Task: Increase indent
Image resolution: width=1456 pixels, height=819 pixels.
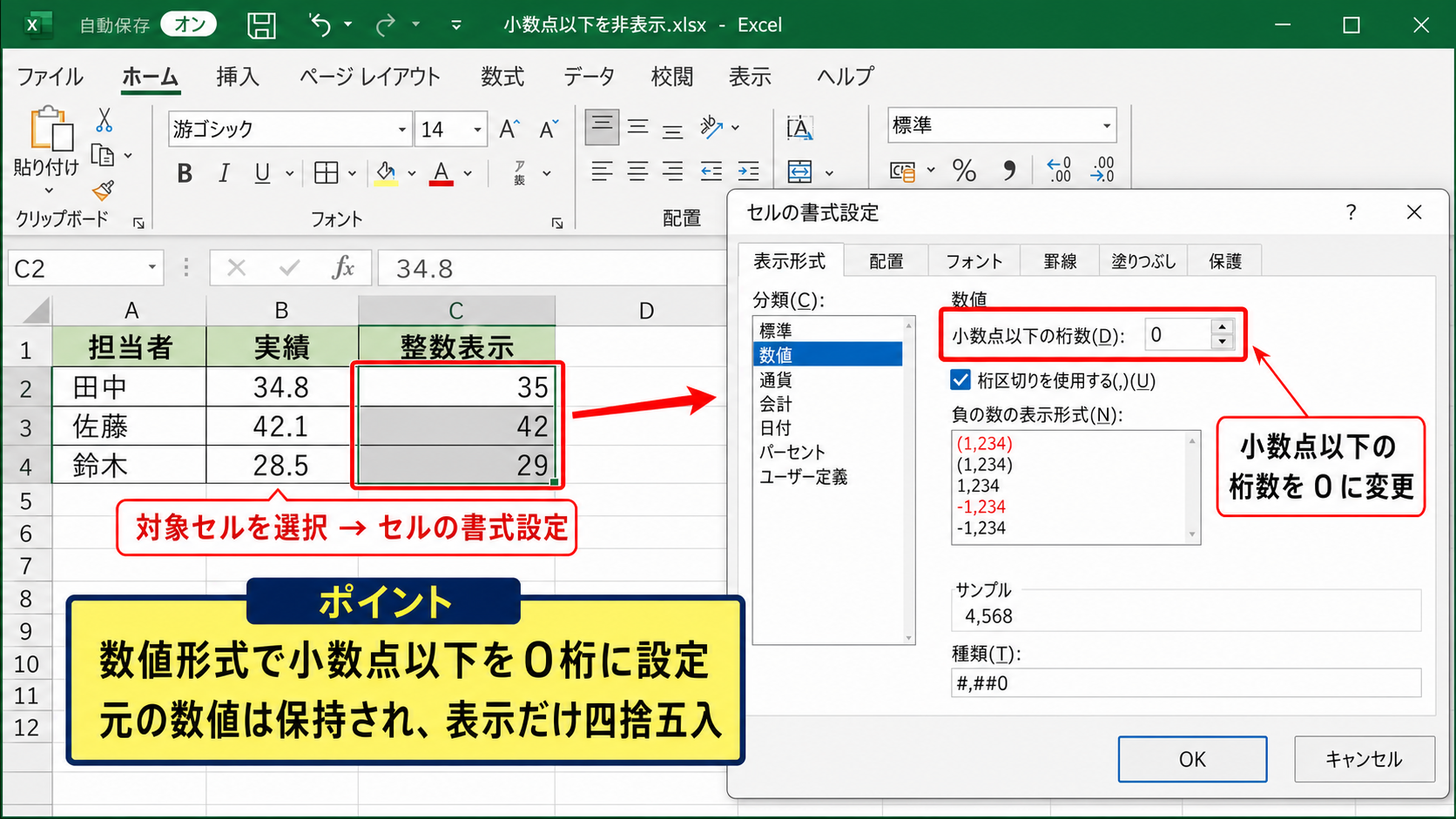Action: tap(748, 171)
